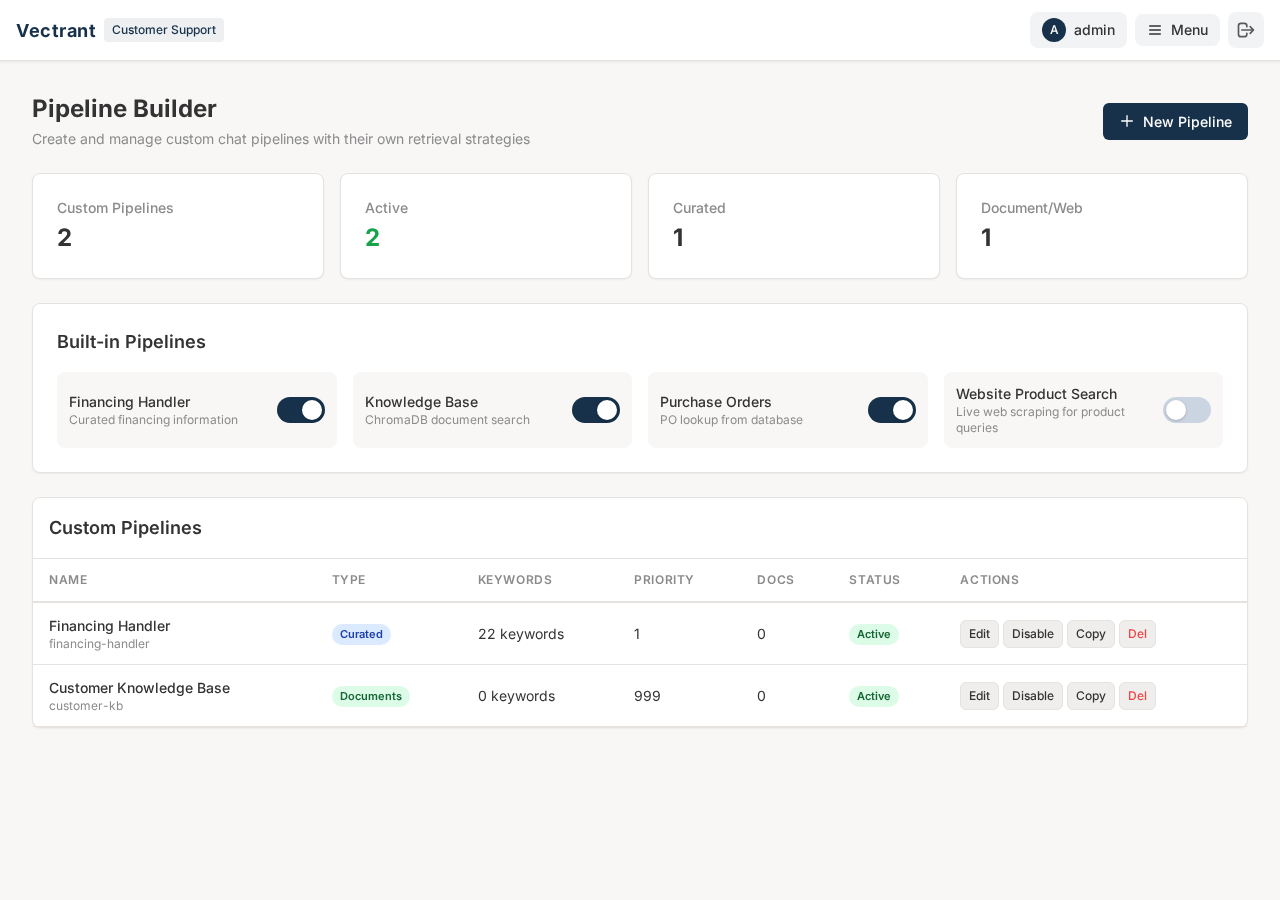Enable Website Product Search pipeline
The image size is (1280, 900).
click(1187, 410)
